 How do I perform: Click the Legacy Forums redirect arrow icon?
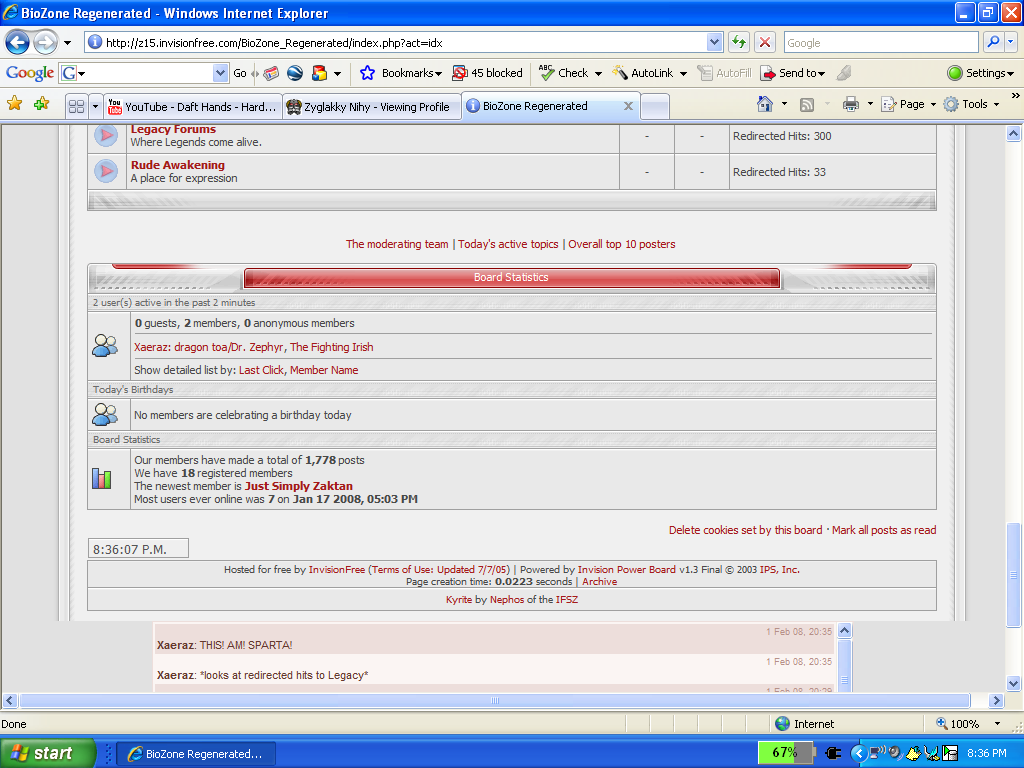106,136
